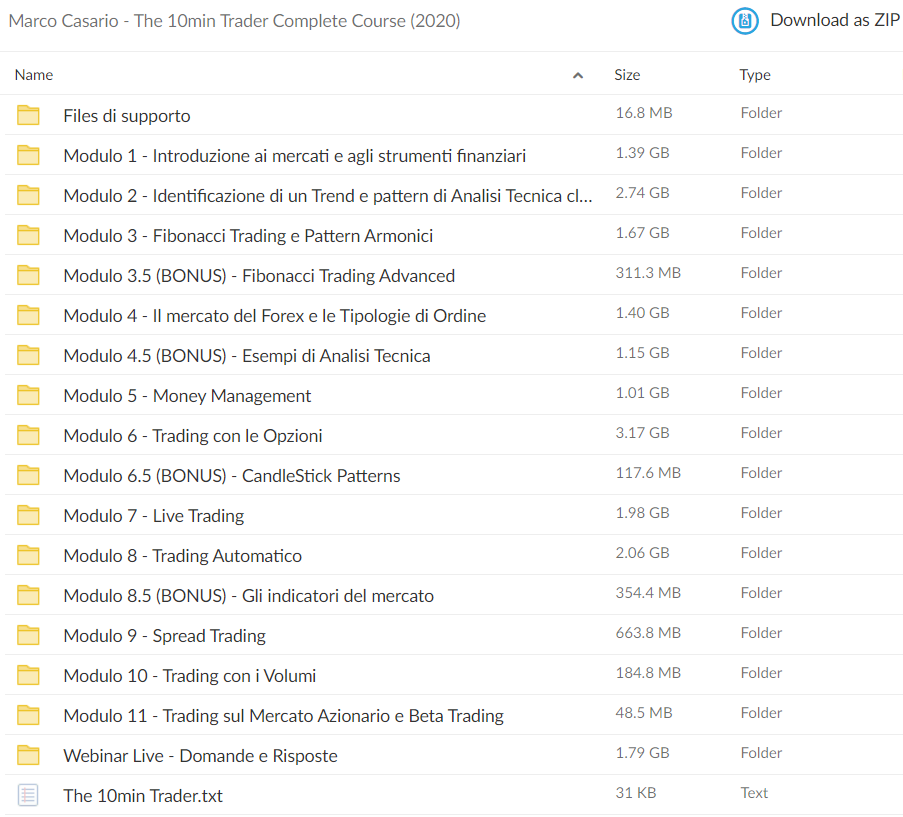Click the Webinar Live folder icon
Screen dimensions: 903x817
pyautogui.click(x=28, y=755)
